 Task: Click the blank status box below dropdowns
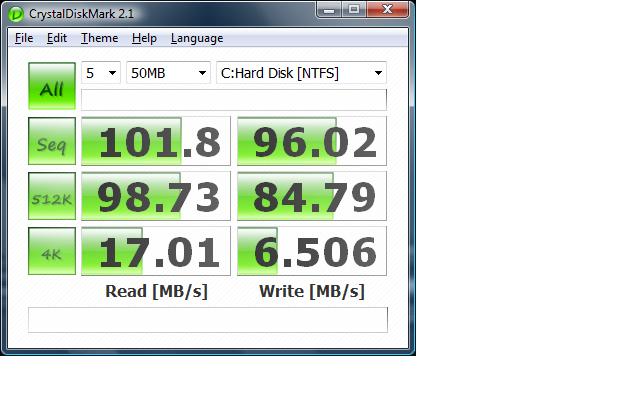pyautogui.click(x=234, y=100)
